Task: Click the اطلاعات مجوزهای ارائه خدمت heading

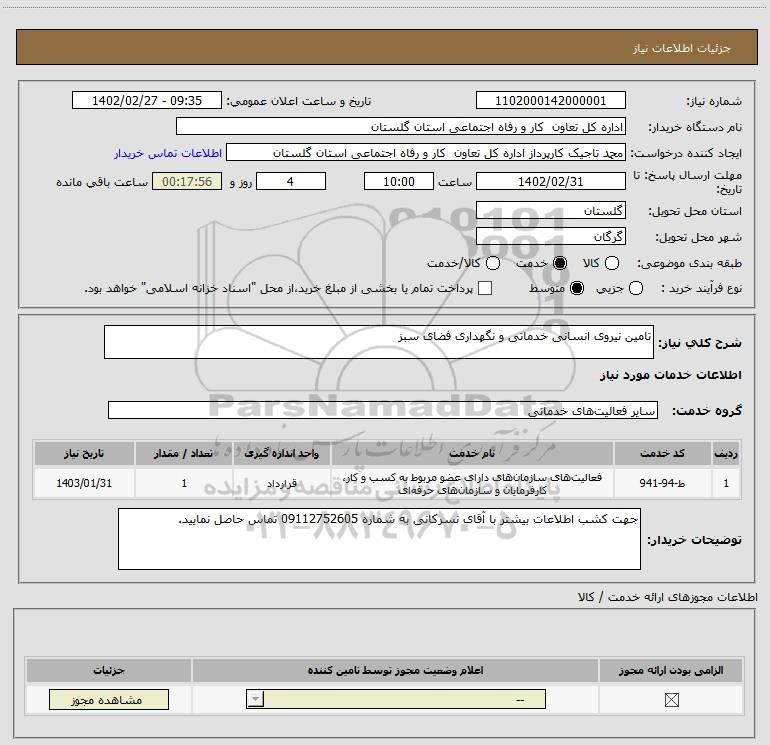Action: coord(667,597)
